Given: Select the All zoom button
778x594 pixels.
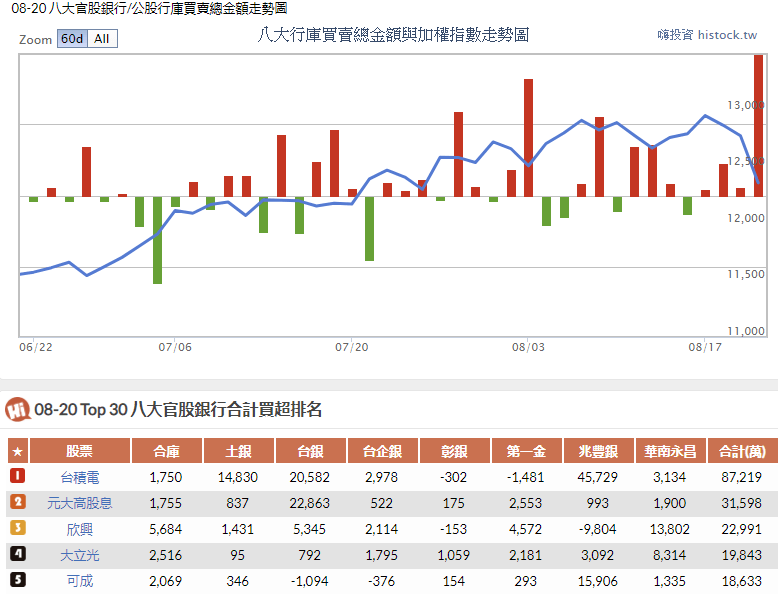Looking at the screenshot, I should (x=102, y=39).
